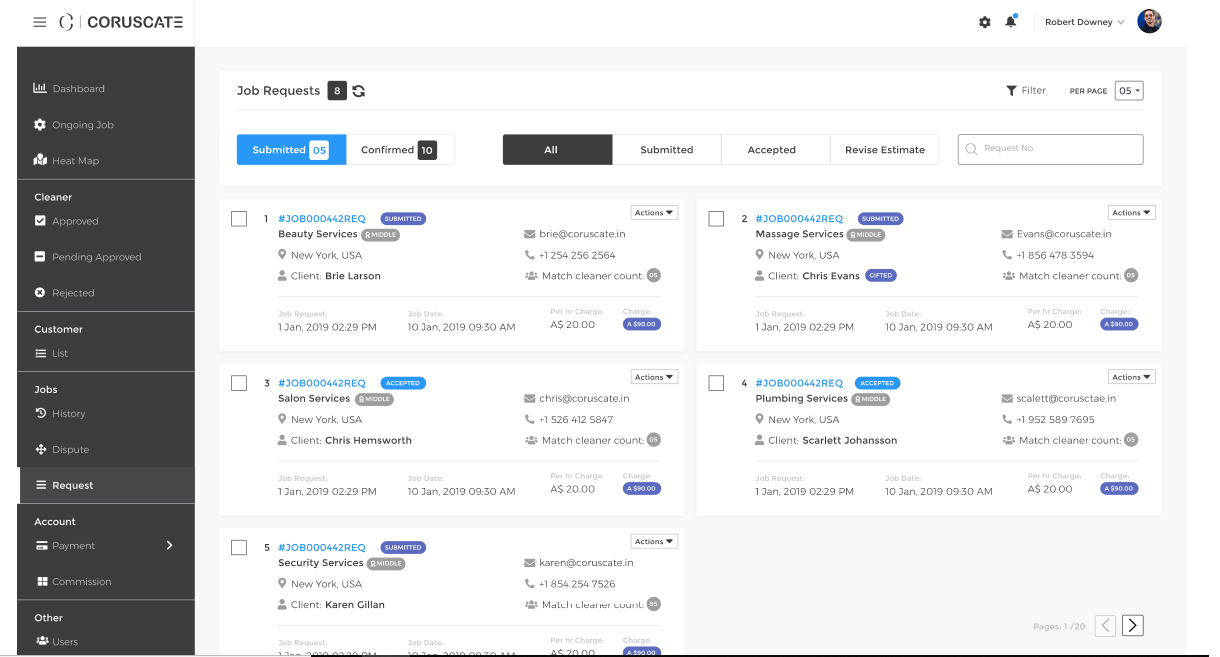Screen dimensions: 1220x657
Task: Click the Request No. search field
Action: click(1050, 149)
